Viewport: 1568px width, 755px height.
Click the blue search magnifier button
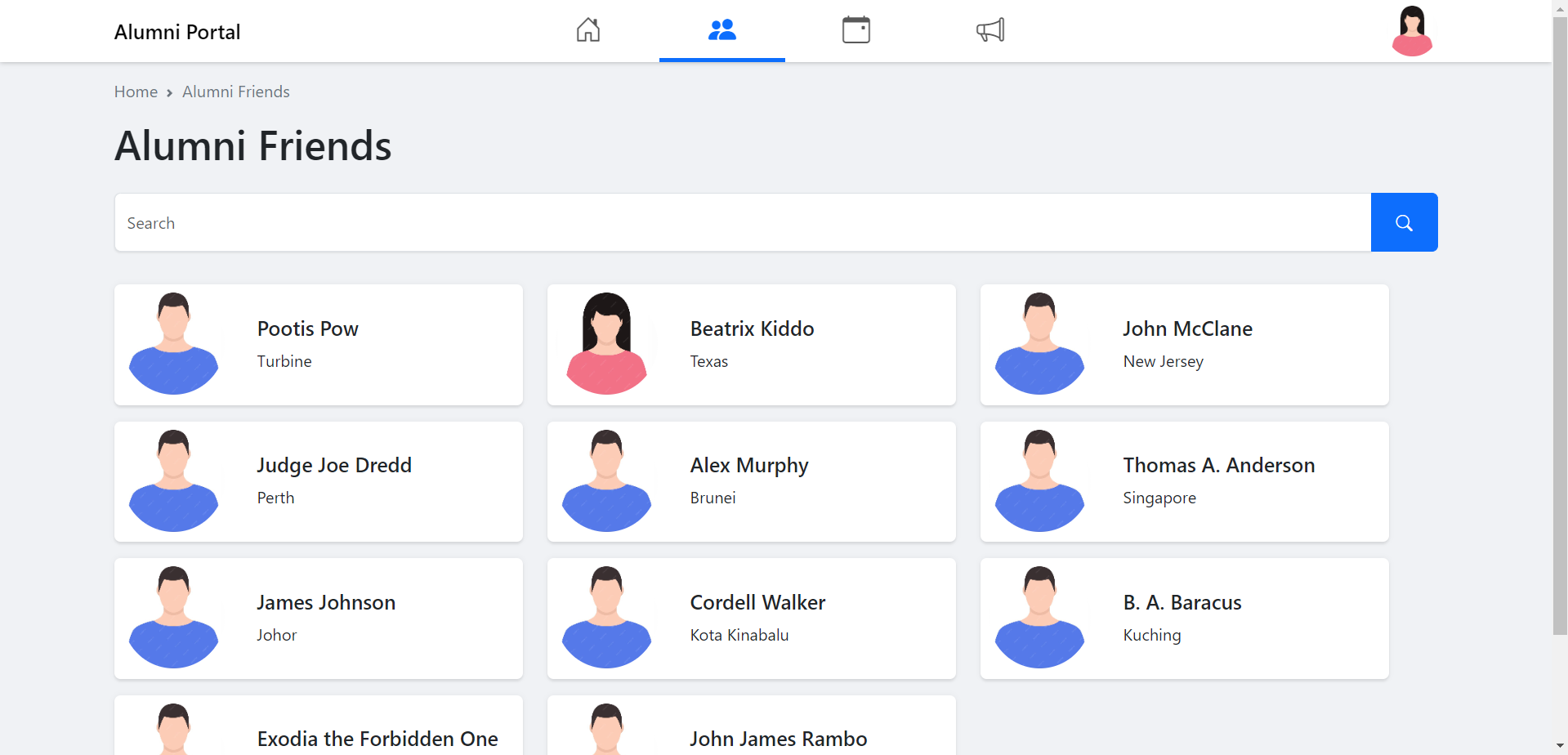click(1404, 222)
